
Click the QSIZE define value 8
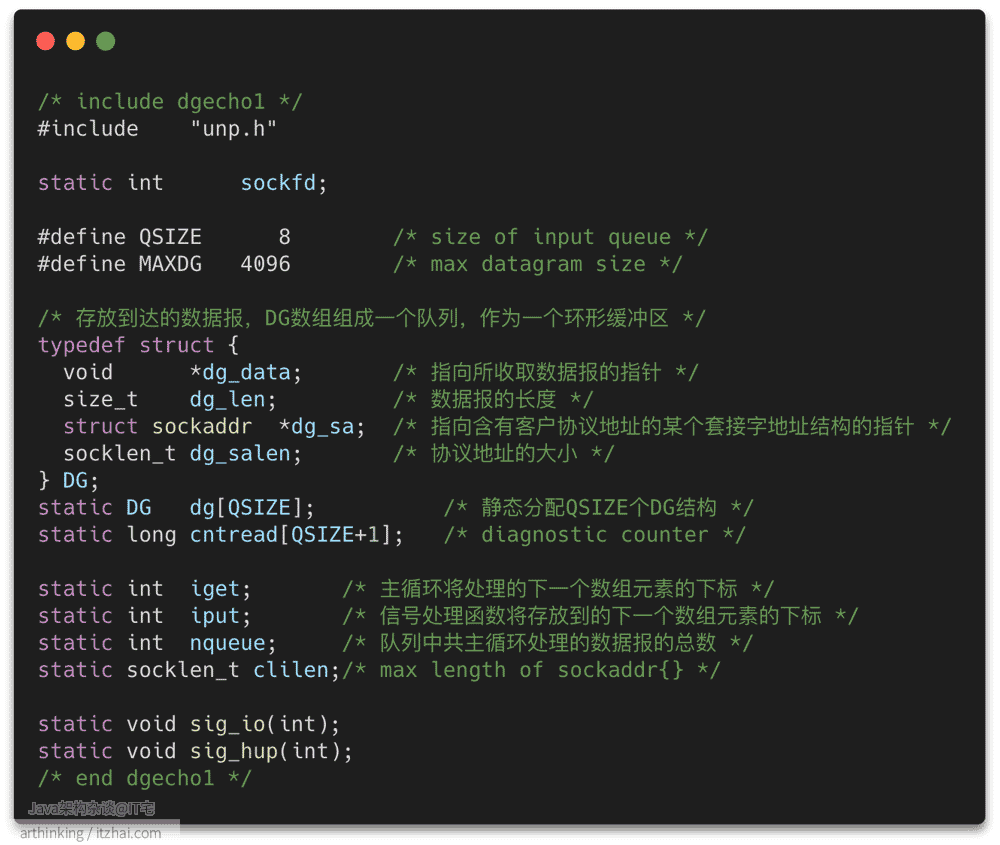[284, 237]
